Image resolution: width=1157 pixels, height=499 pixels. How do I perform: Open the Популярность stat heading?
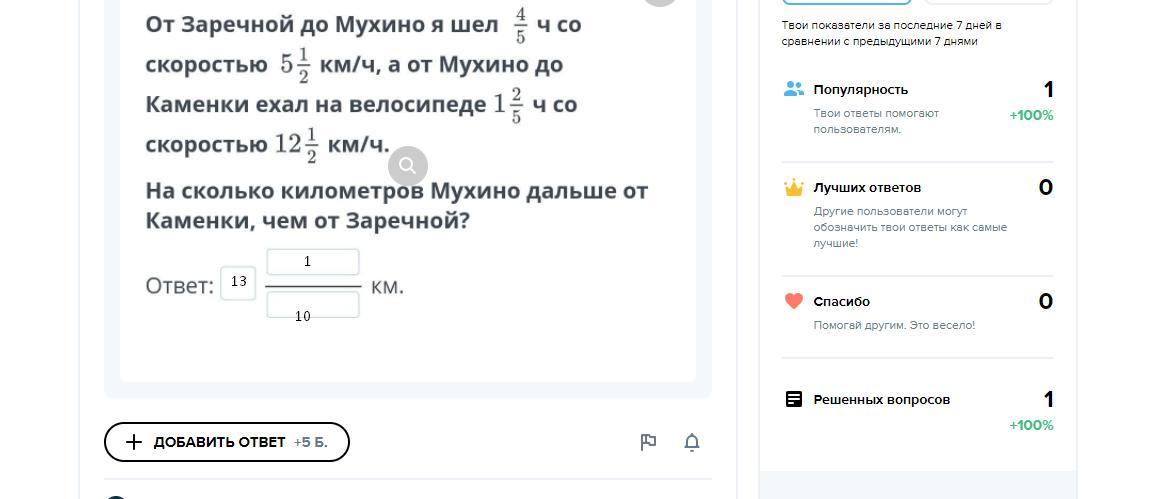[x=860, y=89]
